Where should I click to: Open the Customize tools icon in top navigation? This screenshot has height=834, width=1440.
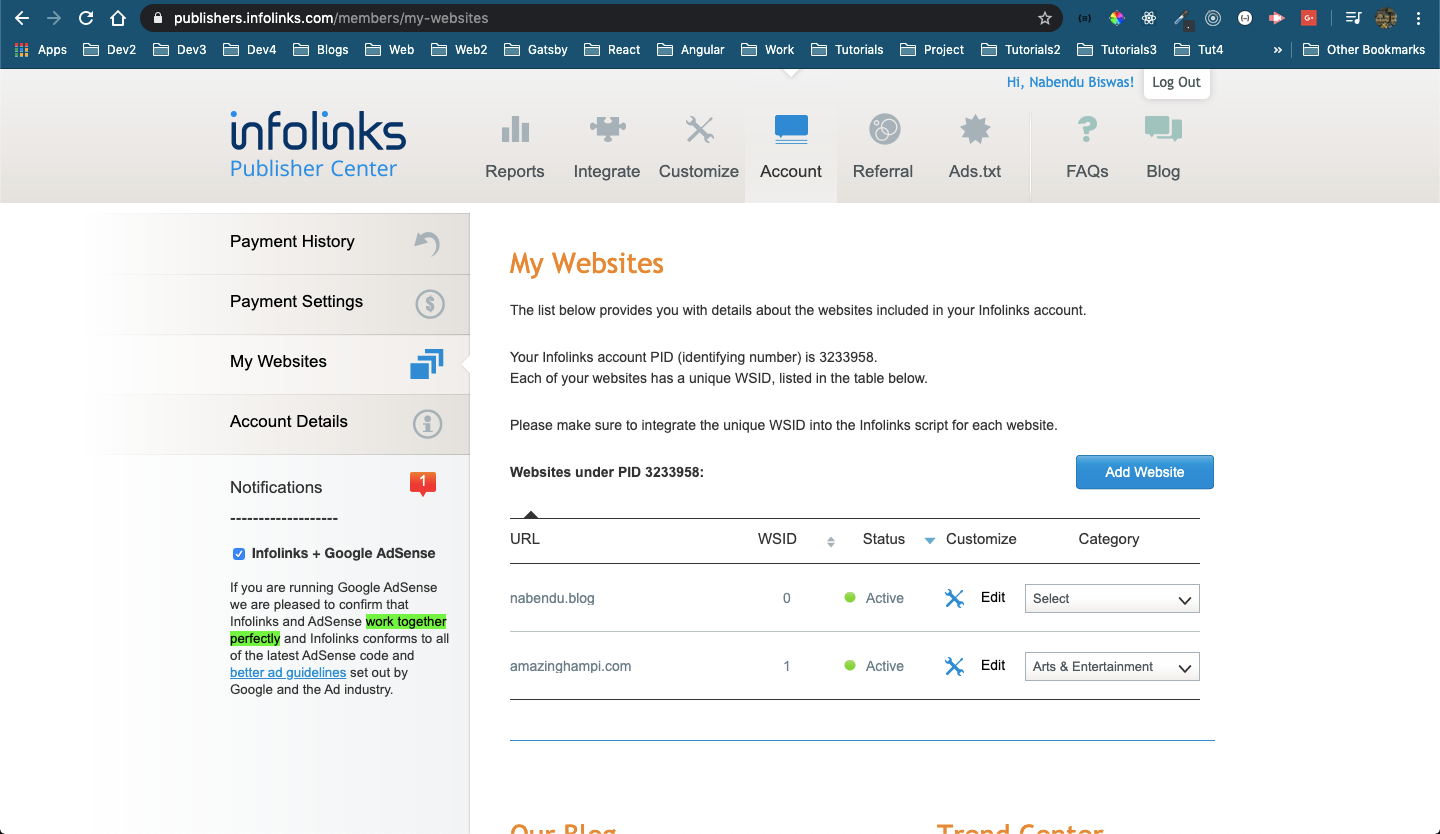point(699,129)
